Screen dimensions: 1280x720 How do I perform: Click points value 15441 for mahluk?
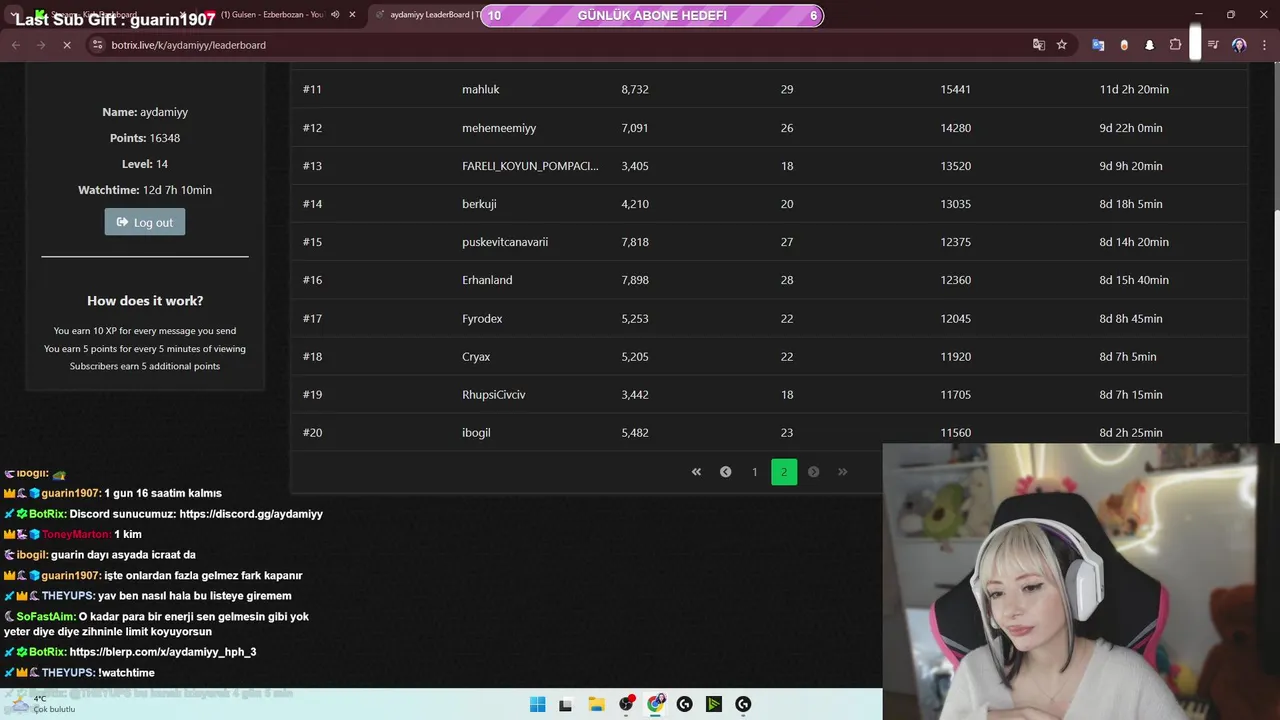pos(955,89)
